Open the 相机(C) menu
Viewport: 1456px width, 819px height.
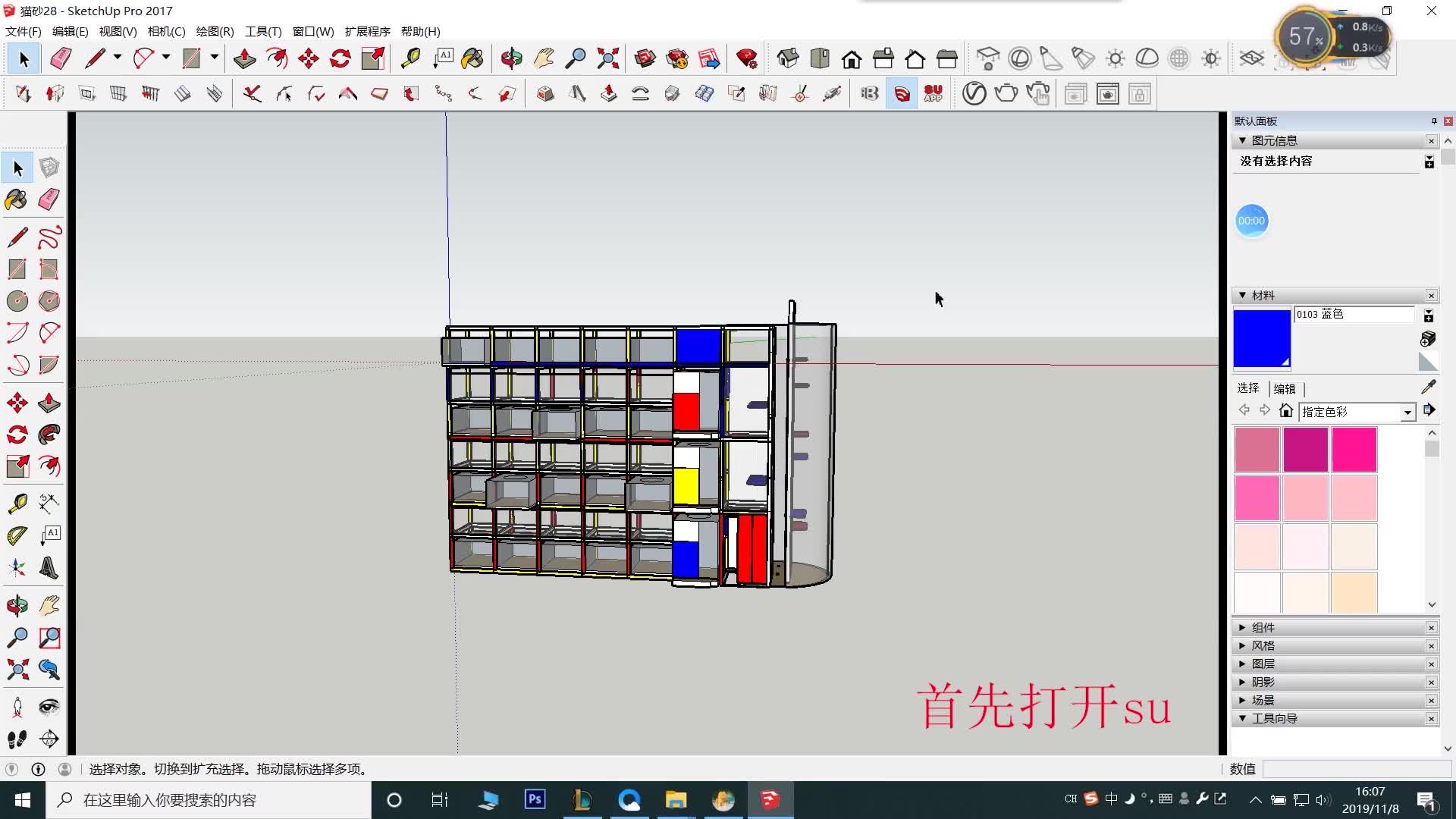point(166,31)
